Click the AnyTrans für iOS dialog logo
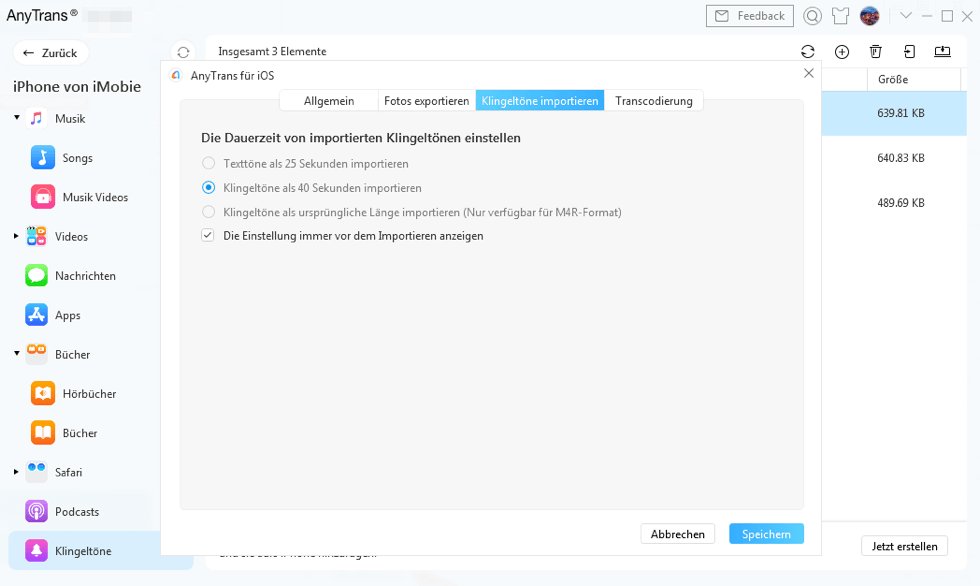 pos(176,76)
